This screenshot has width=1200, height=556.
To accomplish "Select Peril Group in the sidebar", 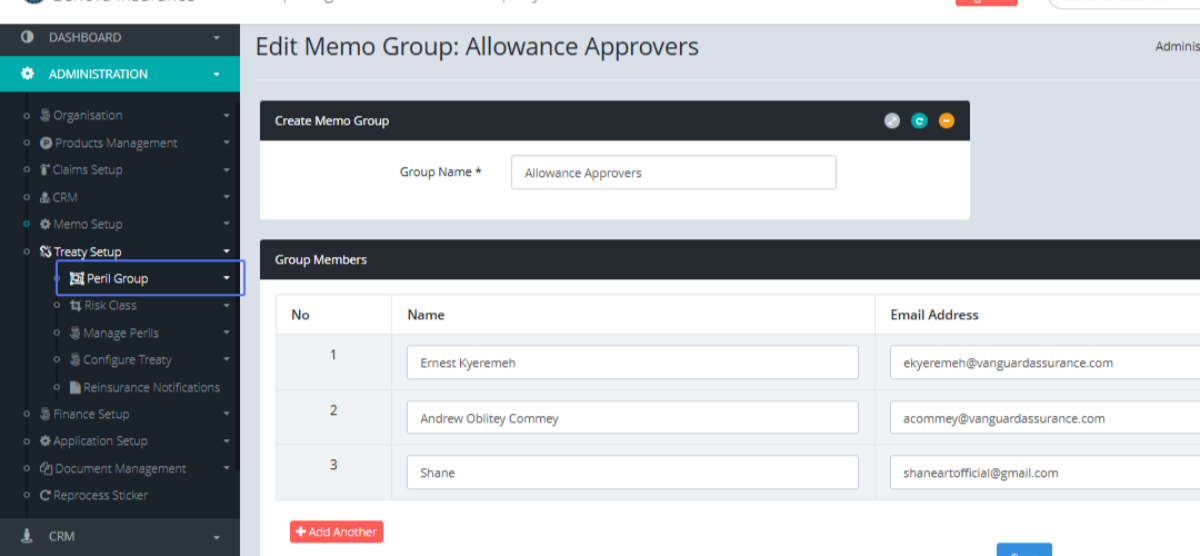I will coord(117,278).
